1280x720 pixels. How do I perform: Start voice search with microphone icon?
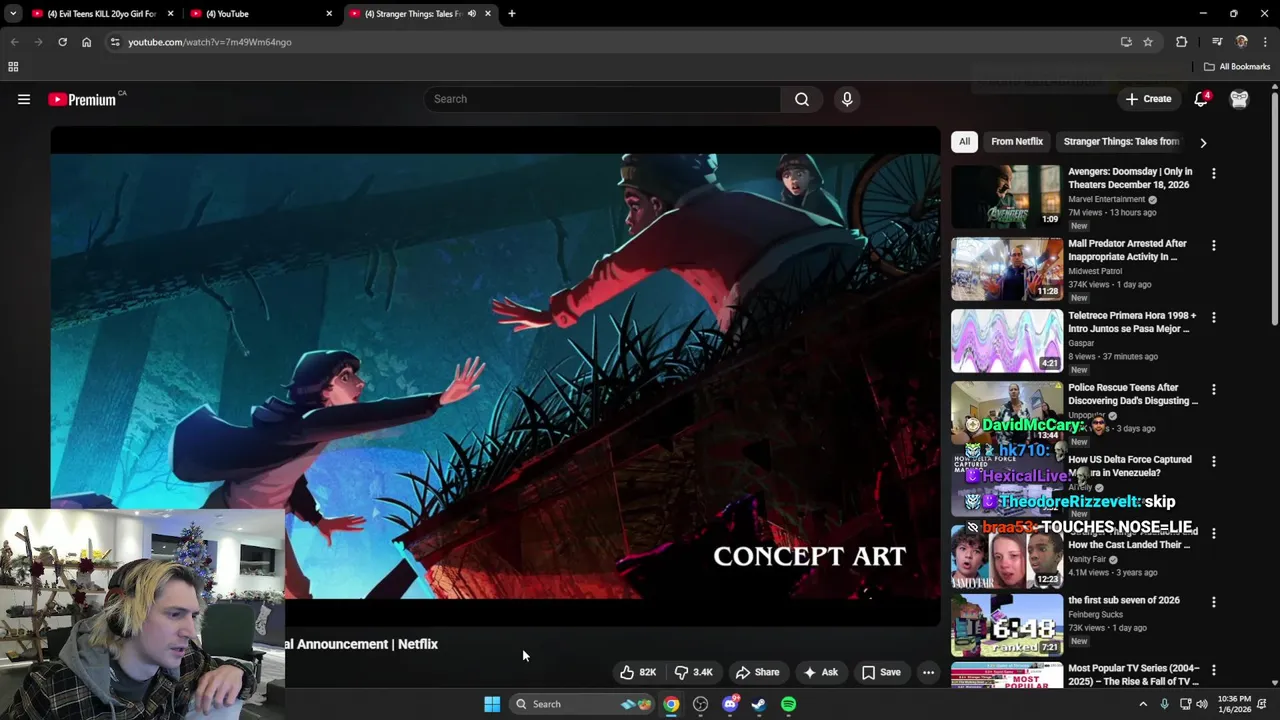(847, 99)
